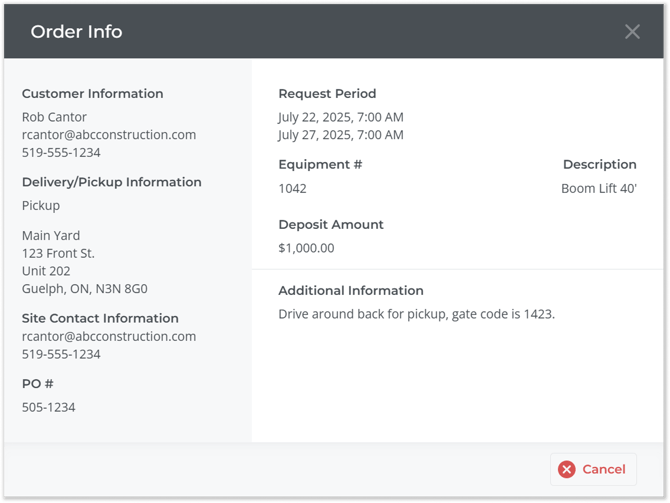This screenshot has height=503, width=670.
Task: Click customer phone number under Customer Information
Action: coord(61,153)
